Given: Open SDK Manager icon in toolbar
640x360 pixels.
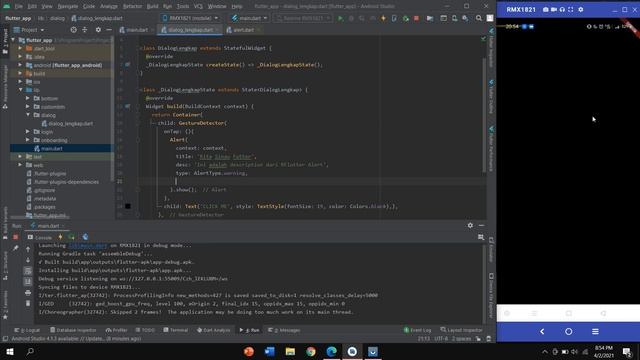Looking at the screenshot, I should click(x=465, y=18).
